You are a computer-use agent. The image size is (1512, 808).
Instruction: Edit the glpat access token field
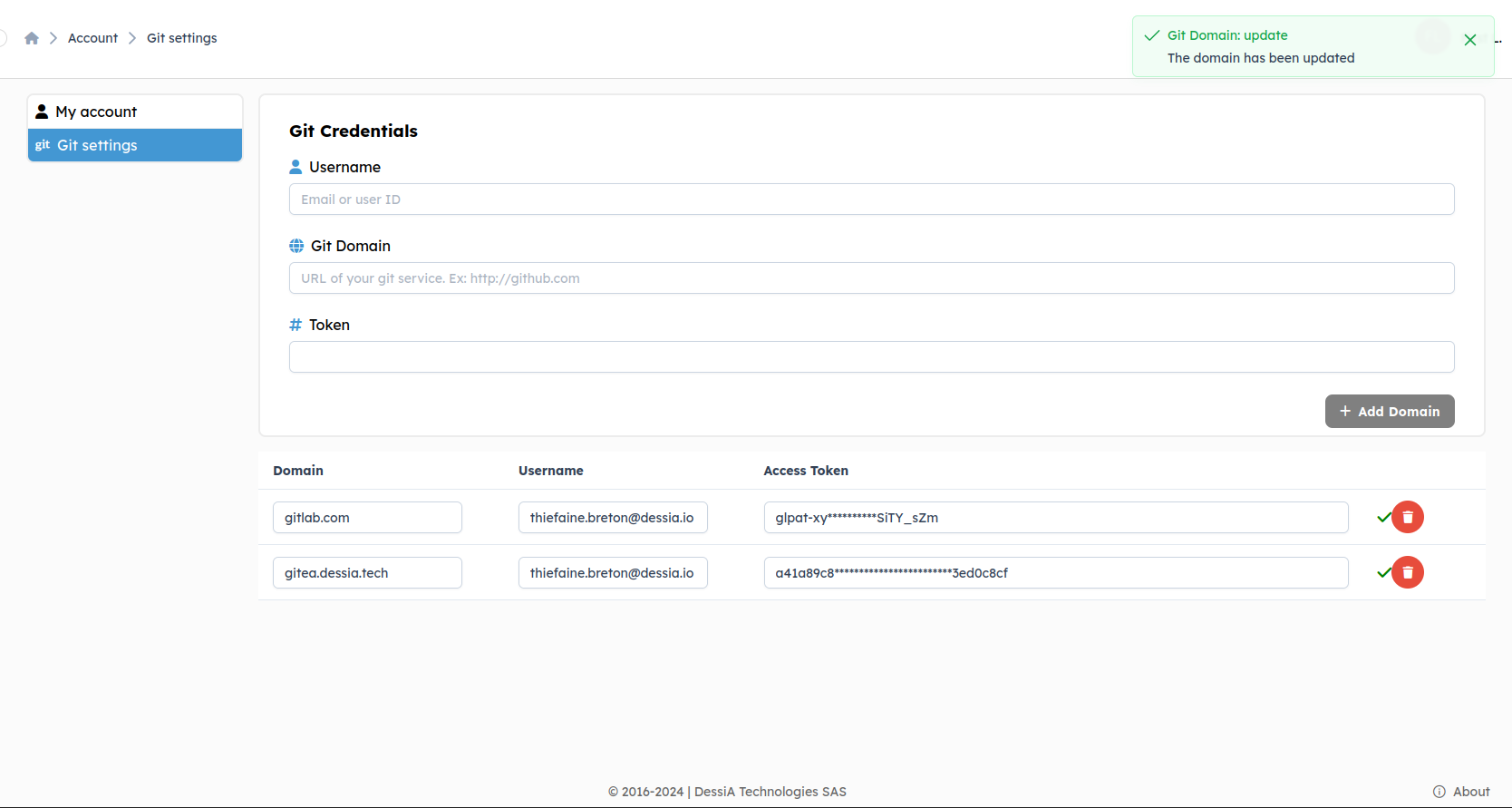coord(1055,518)
